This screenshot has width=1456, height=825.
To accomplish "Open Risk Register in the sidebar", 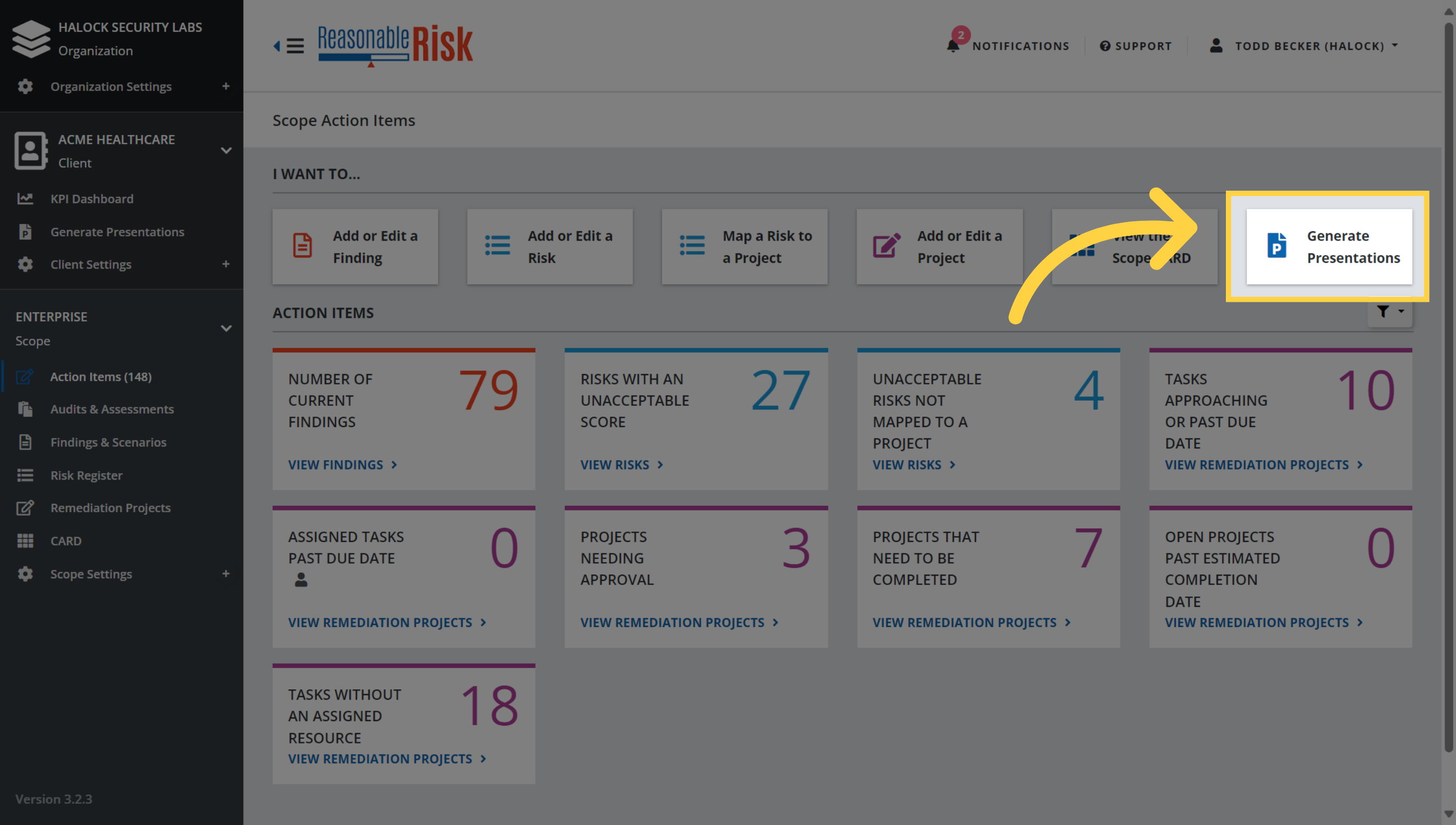I will pyautogui.click(x=86, y=475).
